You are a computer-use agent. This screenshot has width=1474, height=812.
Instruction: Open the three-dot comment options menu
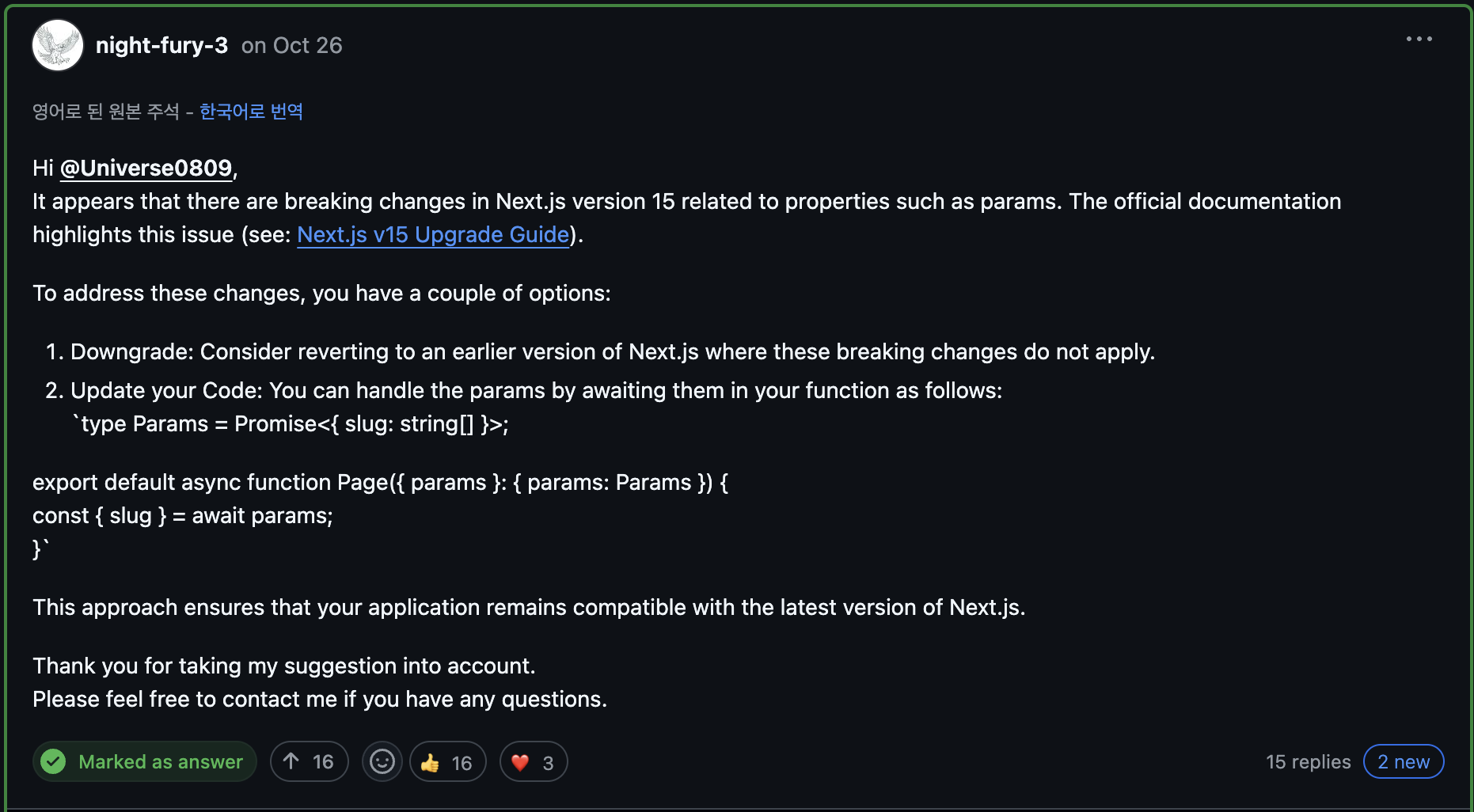tap(1419, 39)
